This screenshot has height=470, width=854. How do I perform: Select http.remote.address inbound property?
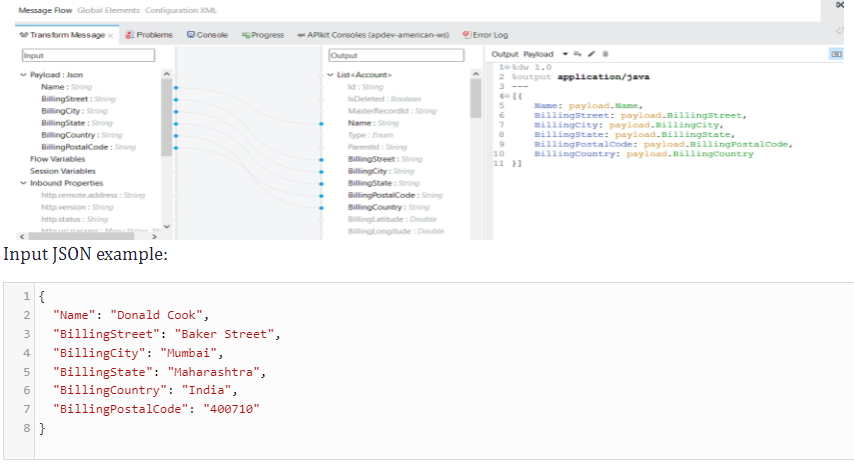[93, 195]
